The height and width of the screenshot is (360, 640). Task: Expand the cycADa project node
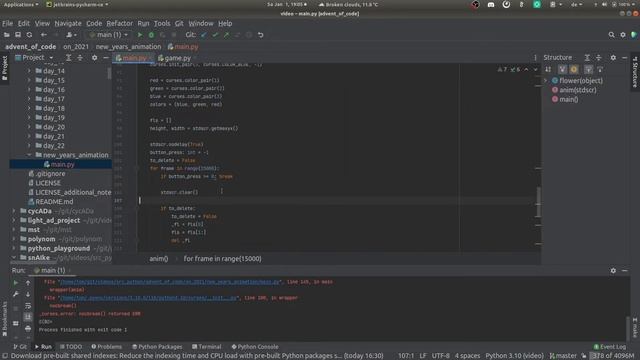coord(14,211)
